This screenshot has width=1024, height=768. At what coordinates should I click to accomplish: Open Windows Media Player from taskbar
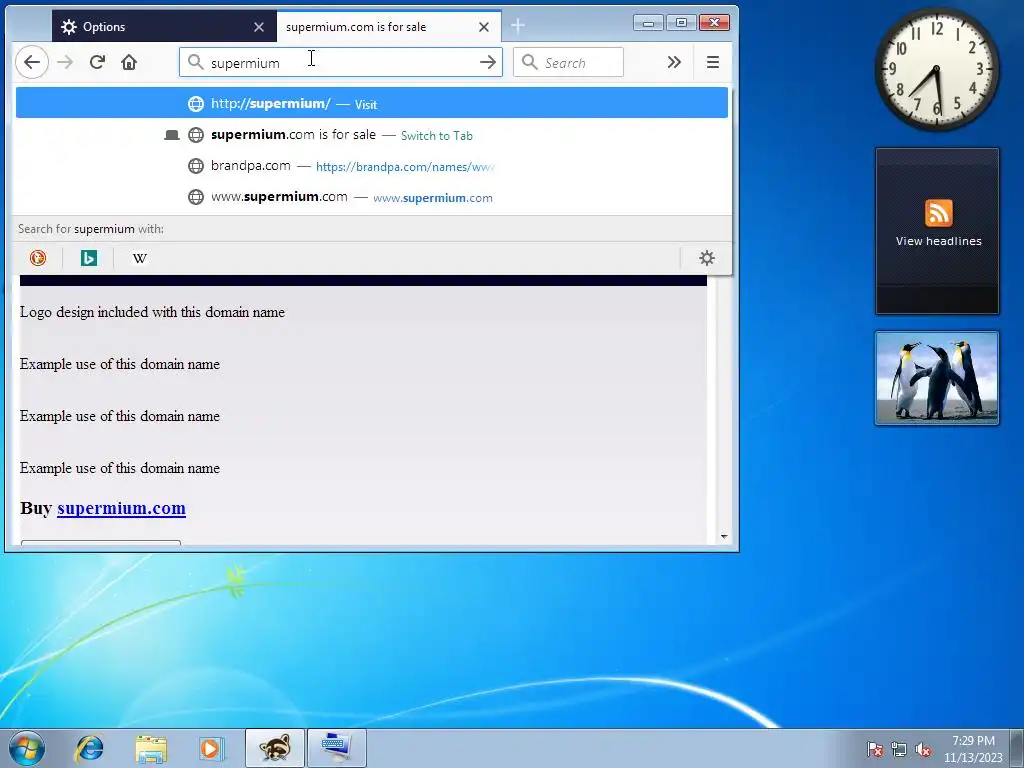[211, 748]
